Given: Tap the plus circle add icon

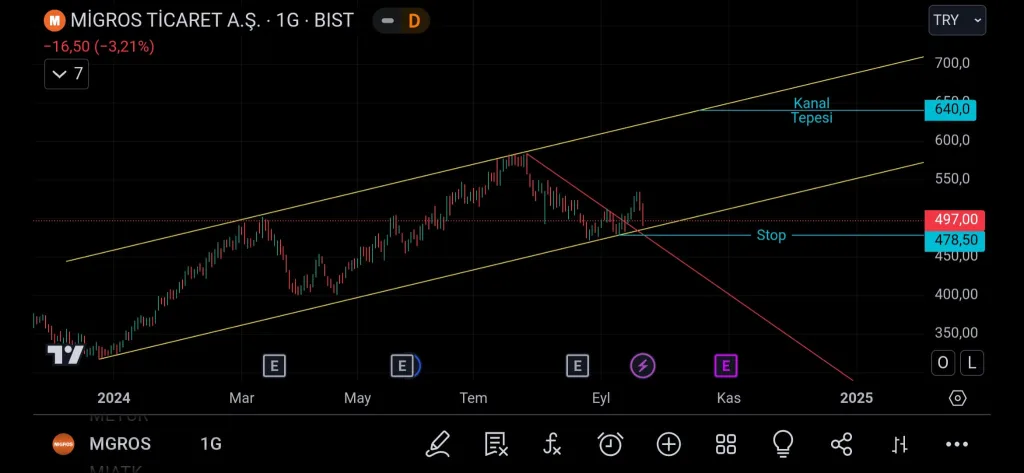Looking at the screenshot, I should pos(668,444).
